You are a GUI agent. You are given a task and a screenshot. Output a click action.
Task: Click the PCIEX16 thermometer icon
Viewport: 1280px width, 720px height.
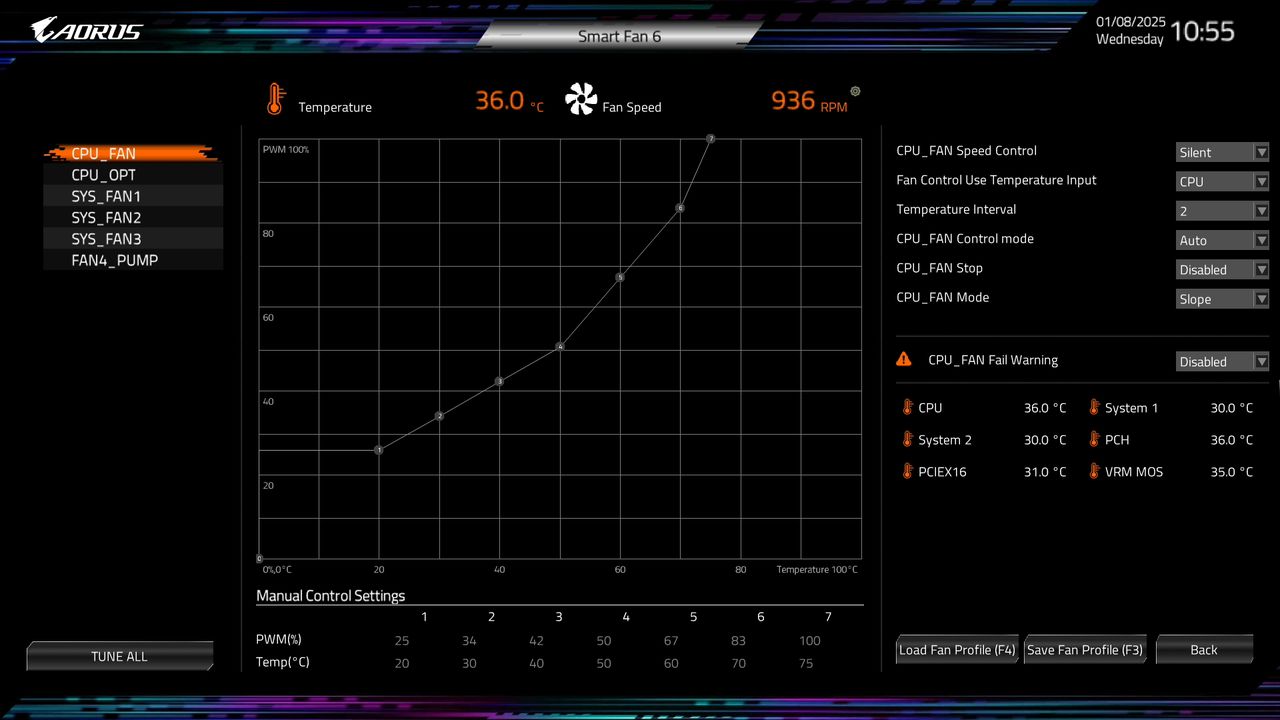click(x=908, y=471)
